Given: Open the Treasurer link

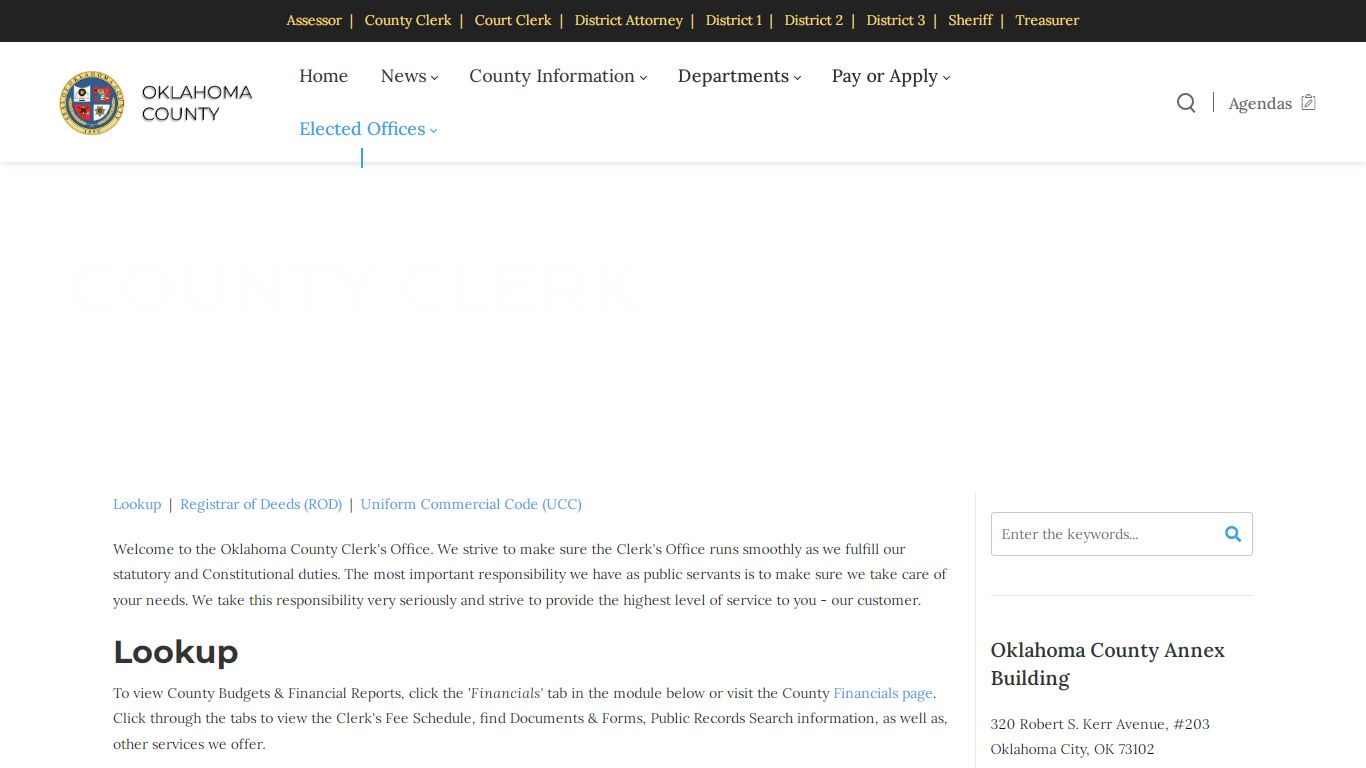Looking at the screenshot, I should click(x=1047, y=20).
